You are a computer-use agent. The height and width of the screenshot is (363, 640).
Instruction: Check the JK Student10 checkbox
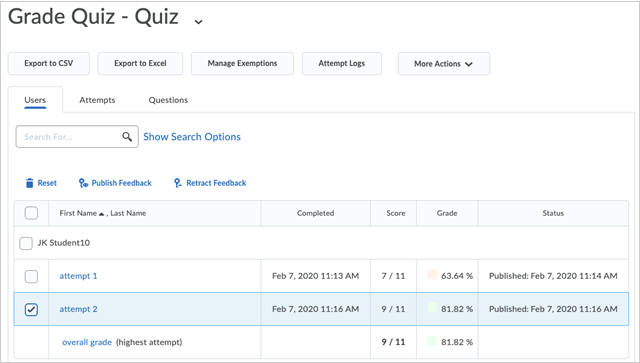(x=26, y=243)
